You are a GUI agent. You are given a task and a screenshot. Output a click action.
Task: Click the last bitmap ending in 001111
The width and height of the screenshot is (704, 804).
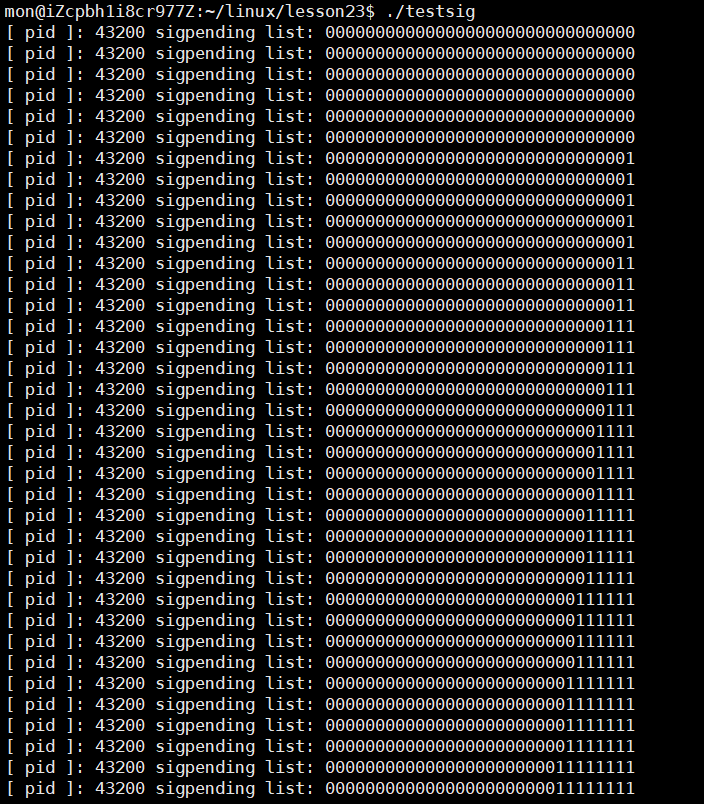point(480,495)
